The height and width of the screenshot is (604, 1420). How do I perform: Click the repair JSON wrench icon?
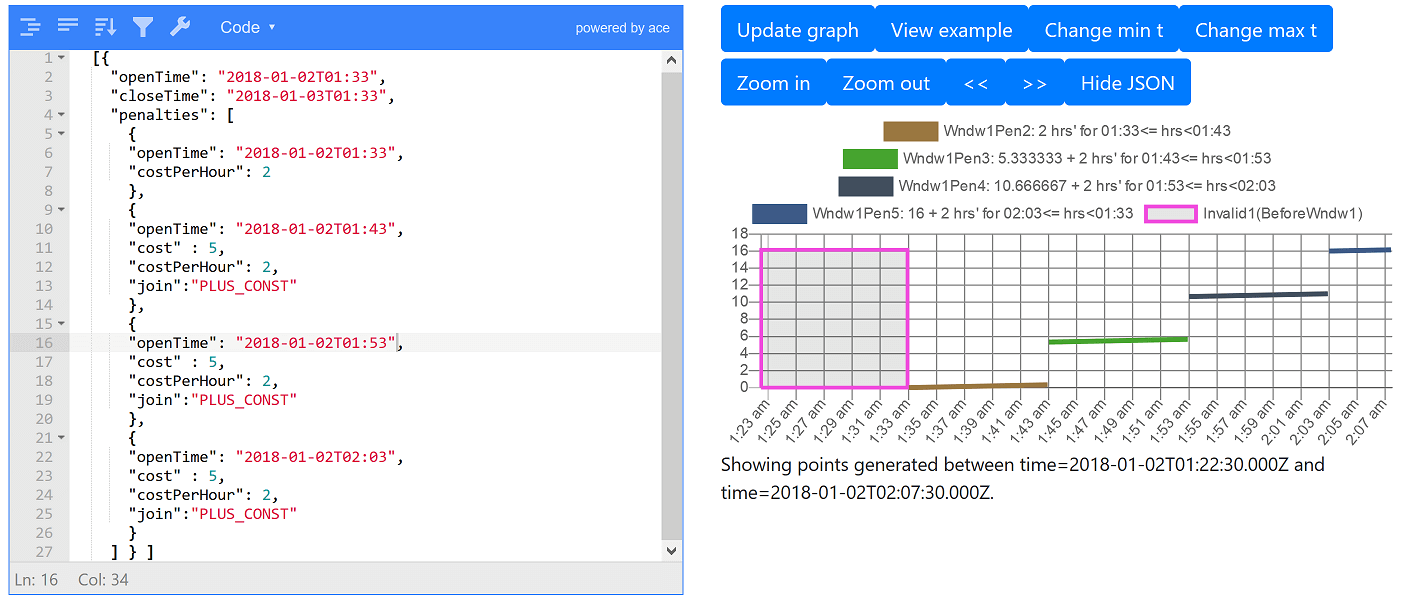click(x=180, y=27)
